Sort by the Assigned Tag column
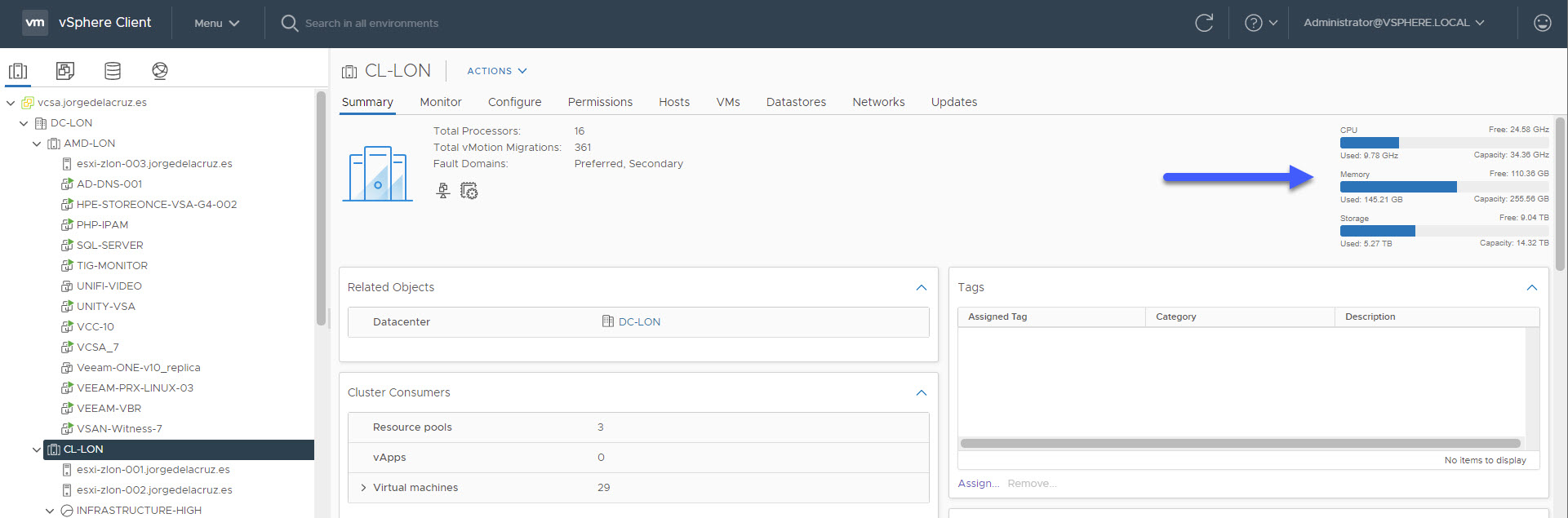Viewport: 1568px width, 518px height. [x=1051, y=317]
